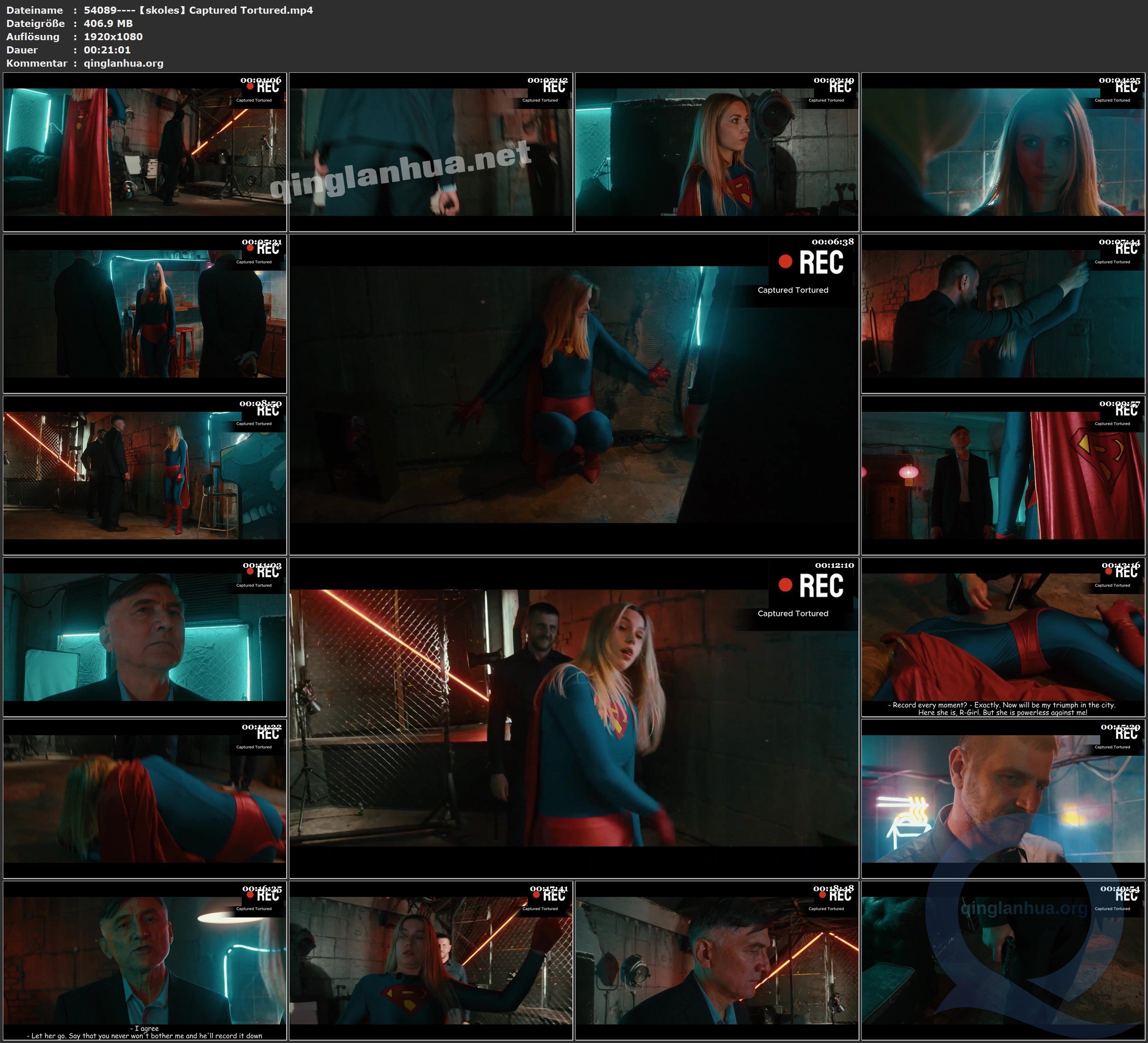Click the comment value 'qinglanhua.org' in the header

click(123, 63)
